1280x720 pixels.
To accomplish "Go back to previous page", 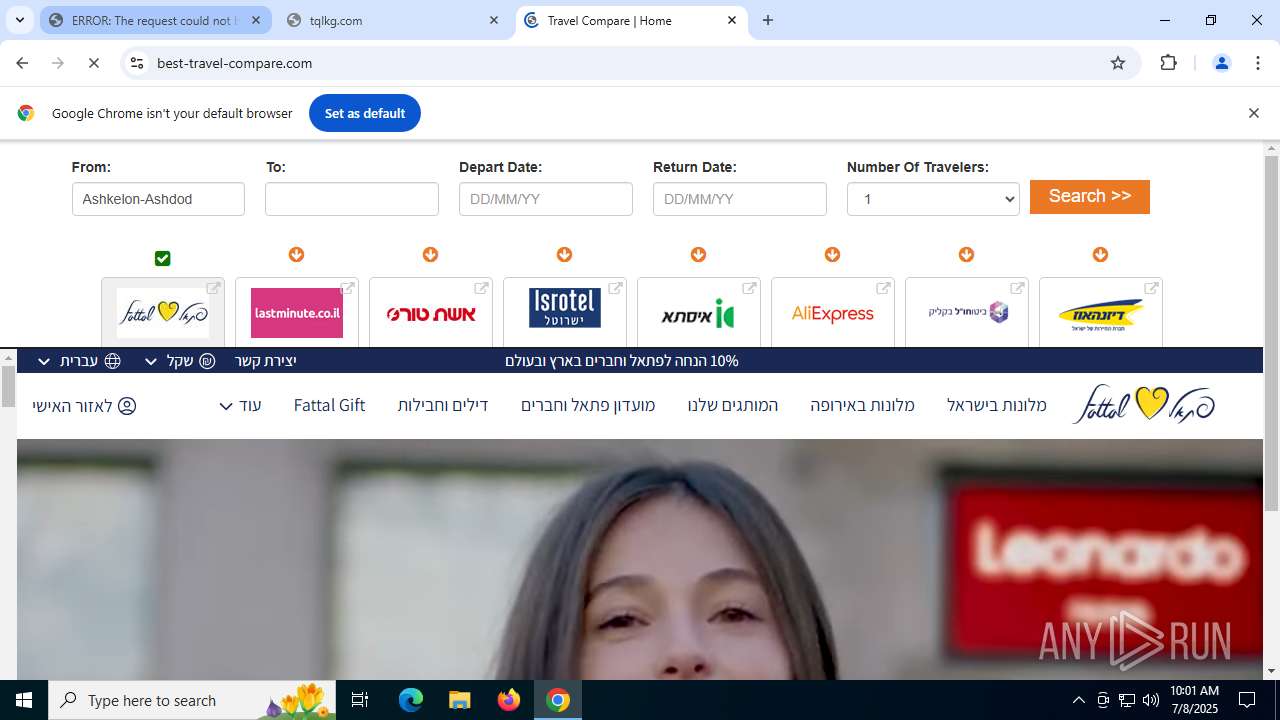I will click(x=22, y=63).
